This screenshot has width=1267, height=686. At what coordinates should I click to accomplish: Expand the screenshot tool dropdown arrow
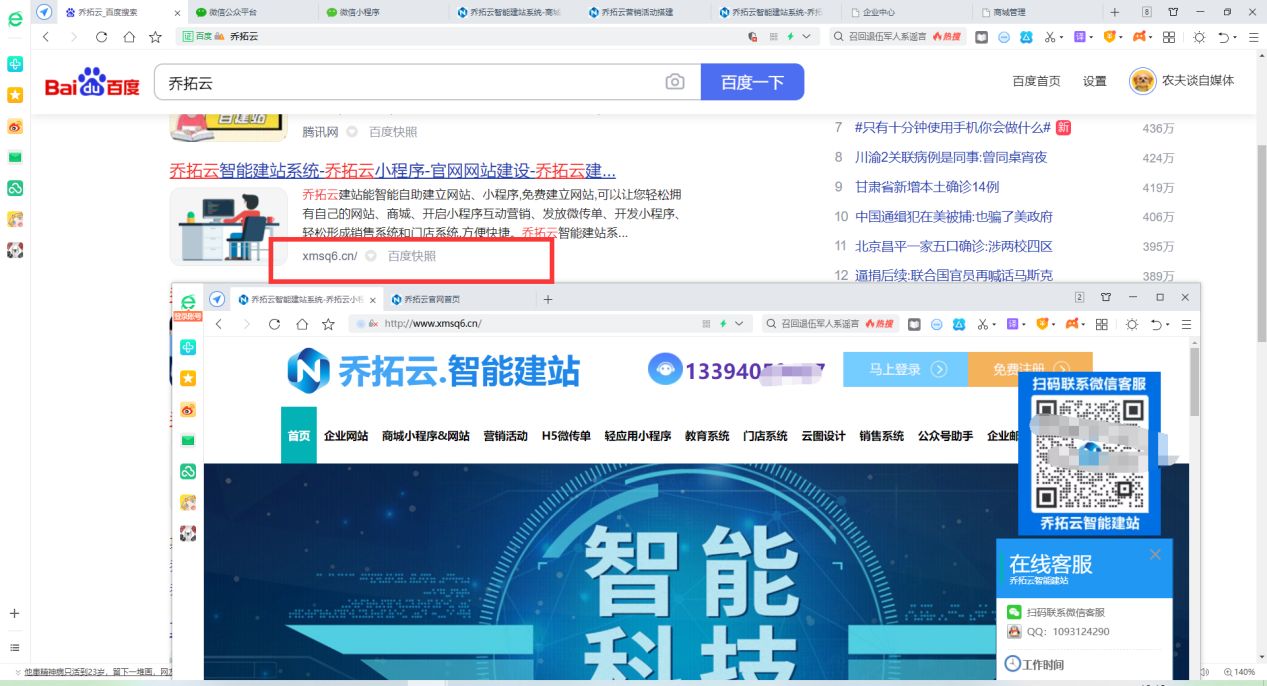tap(1062, 38)
